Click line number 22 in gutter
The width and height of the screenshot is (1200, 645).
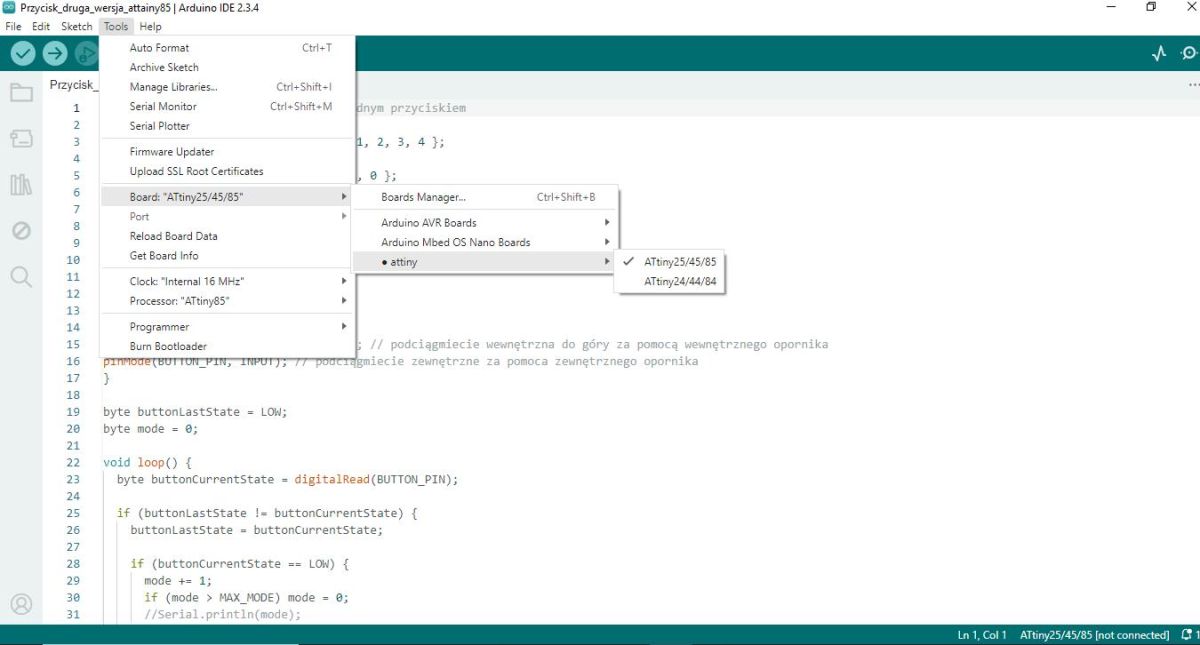72,462
